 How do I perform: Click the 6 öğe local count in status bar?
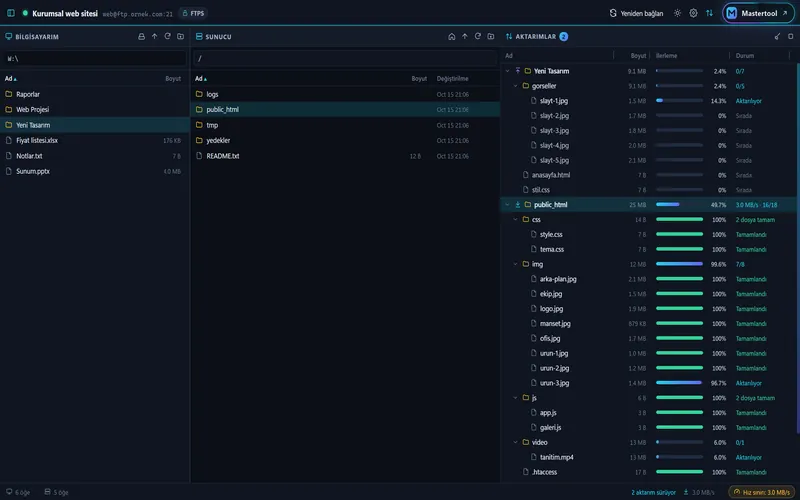coord(18,492)
